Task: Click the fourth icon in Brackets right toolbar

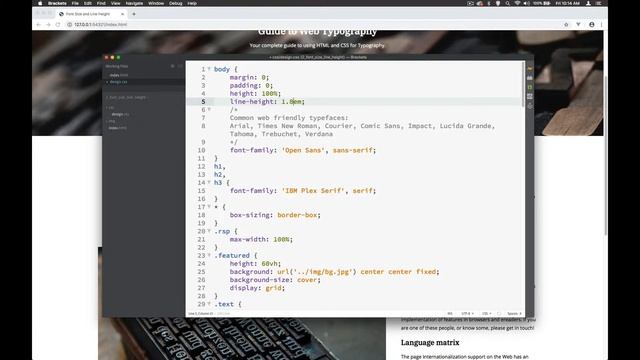Action: [529, 97]
